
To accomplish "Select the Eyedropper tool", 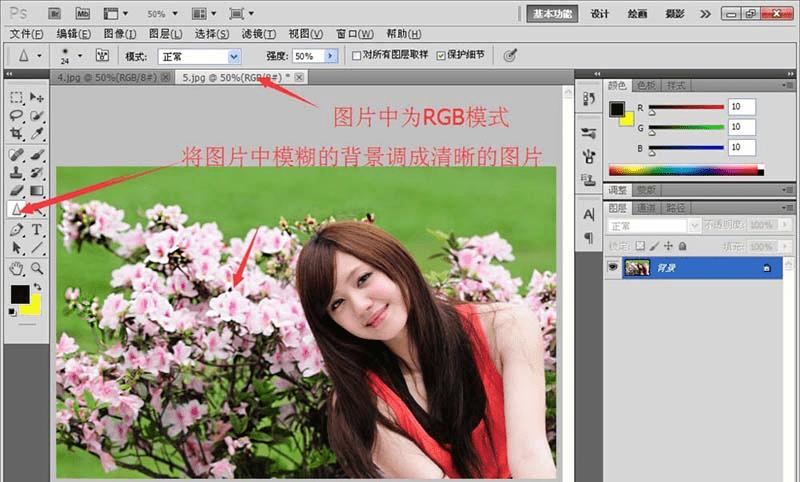I will (37, 134).
